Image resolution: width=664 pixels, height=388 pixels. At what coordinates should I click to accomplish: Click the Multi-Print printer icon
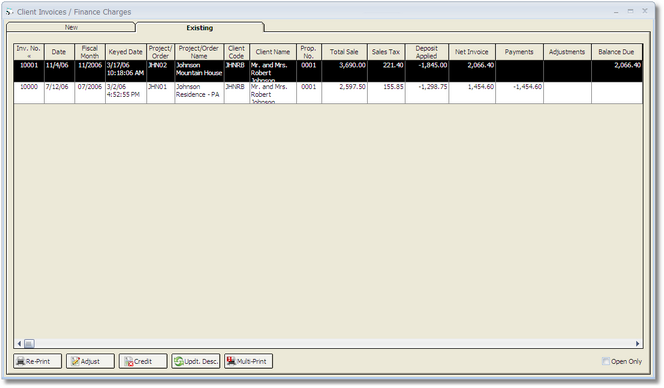click(x=231, y=361)
